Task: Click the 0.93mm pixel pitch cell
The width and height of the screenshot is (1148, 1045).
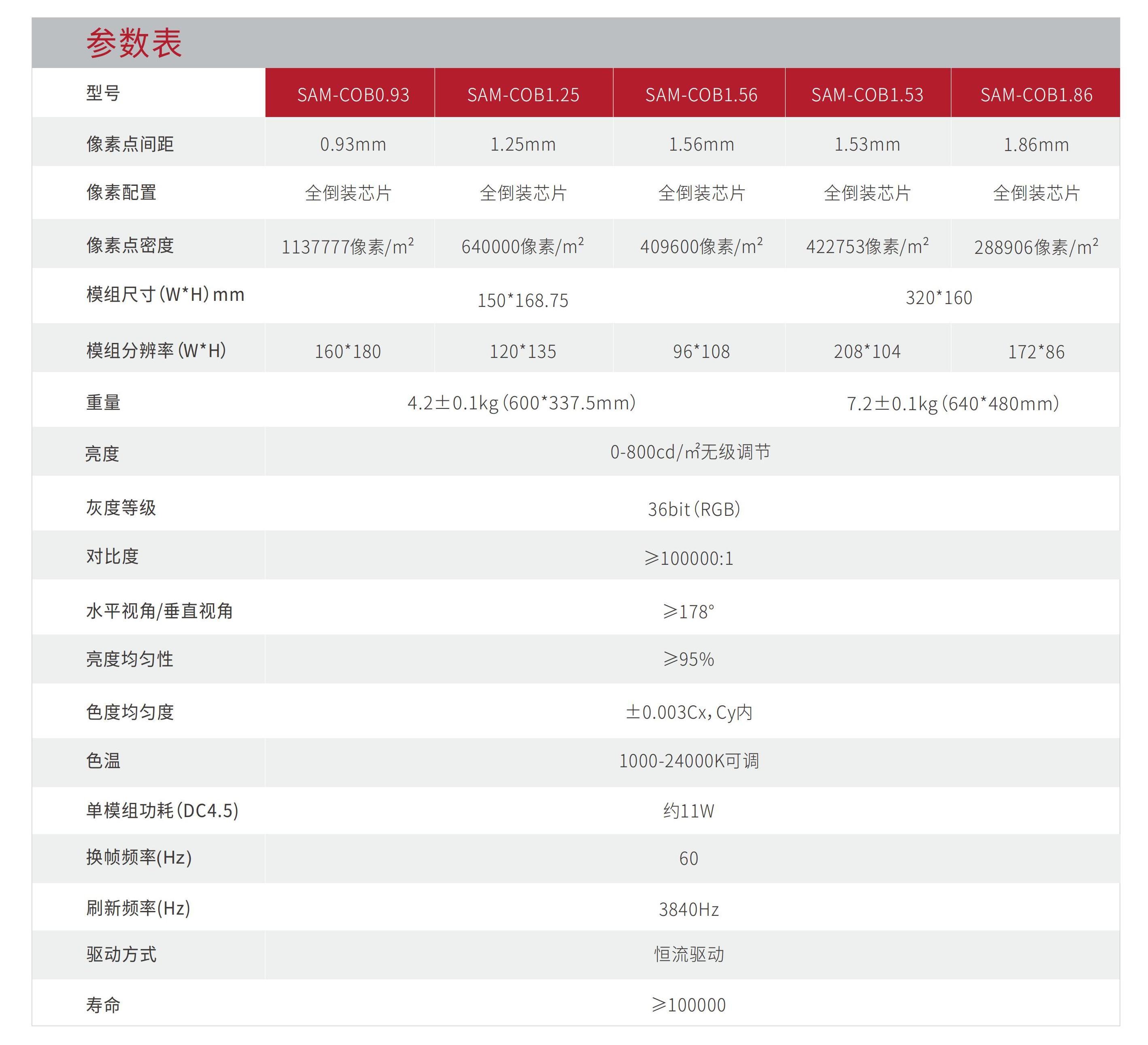Action: click(x=353, y=144)
